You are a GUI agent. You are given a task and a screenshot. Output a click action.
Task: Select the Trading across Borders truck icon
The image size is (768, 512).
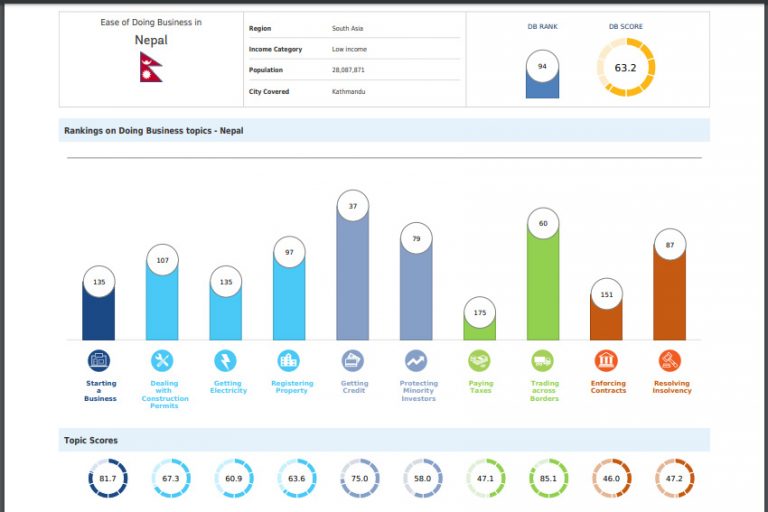(x=543, y=361)
